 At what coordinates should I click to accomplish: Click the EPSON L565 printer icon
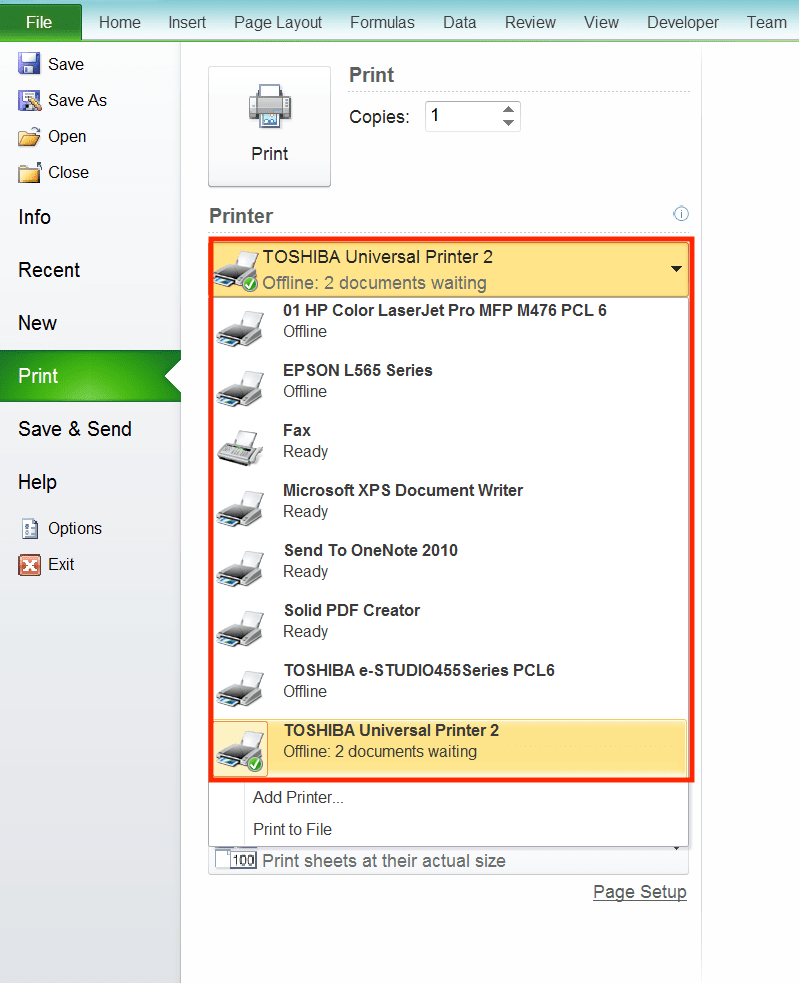click(x=240, y=388)
